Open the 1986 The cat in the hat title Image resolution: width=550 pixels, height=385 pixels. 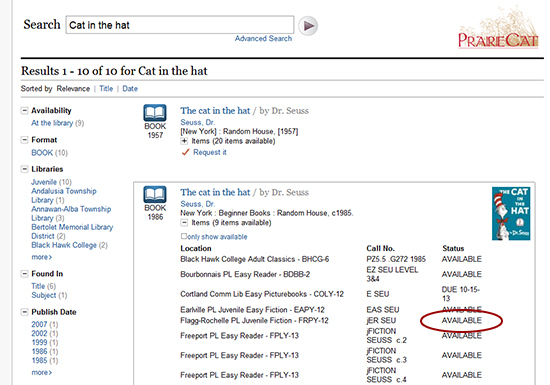pyautogui.click(x=215, y=192)
